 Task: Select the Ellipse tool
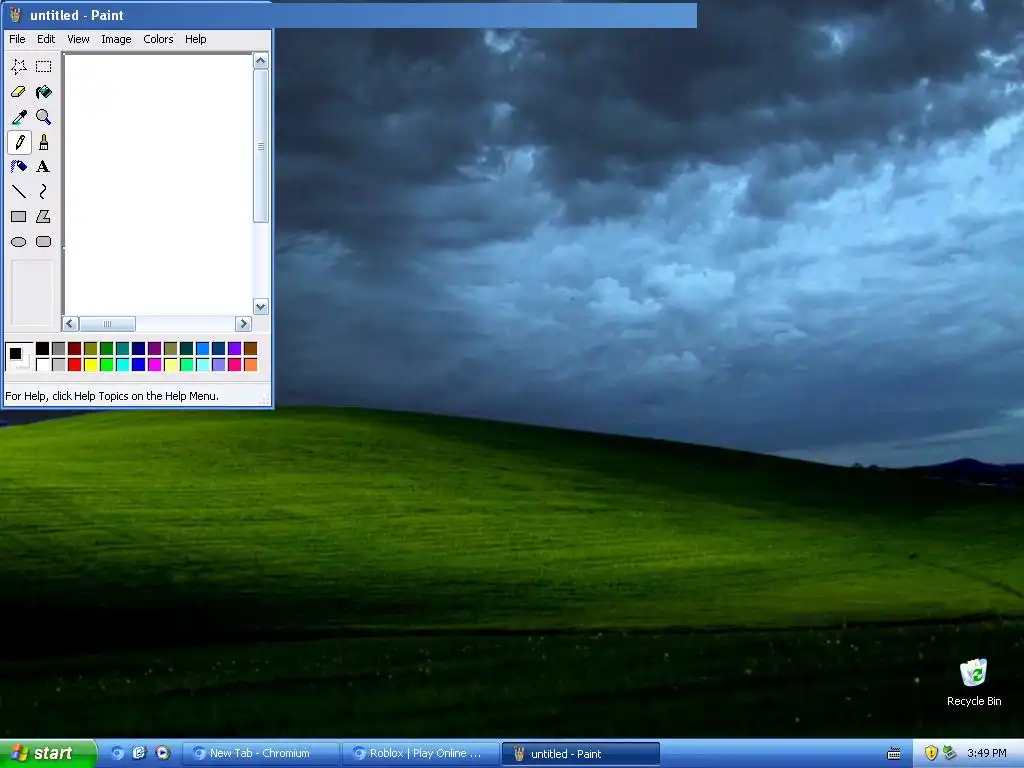point(18,242)
